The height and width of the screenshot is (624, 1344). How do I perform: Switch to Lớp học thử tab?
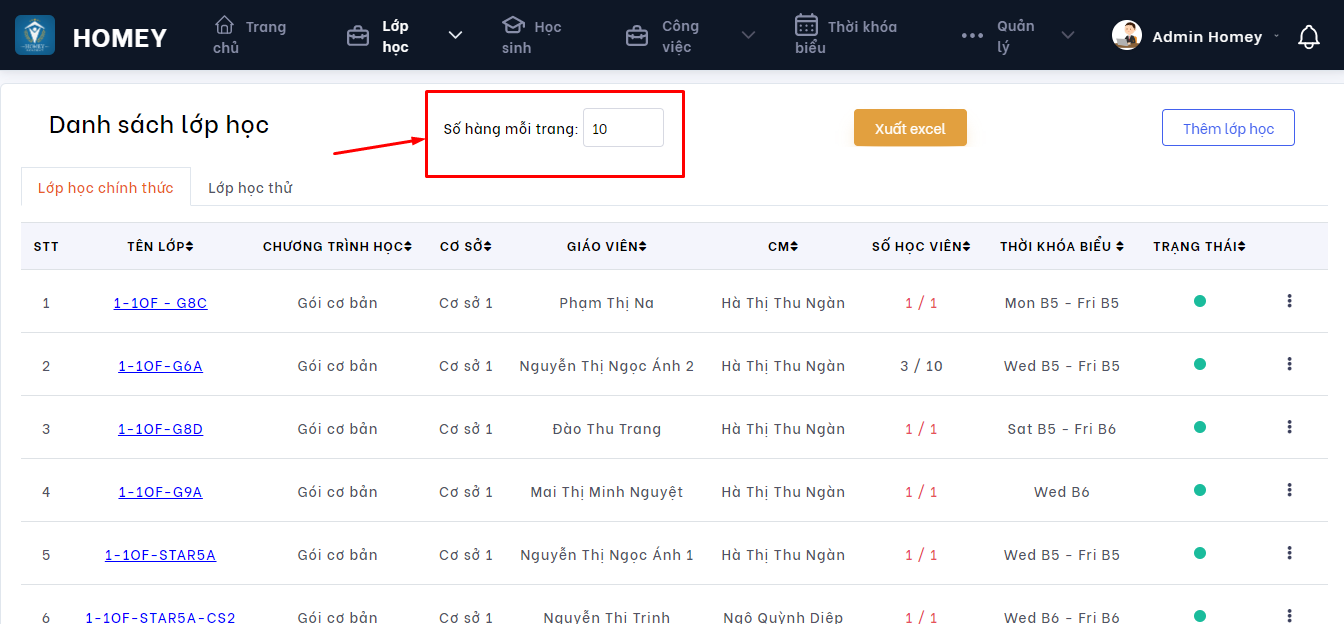(250, 188)
